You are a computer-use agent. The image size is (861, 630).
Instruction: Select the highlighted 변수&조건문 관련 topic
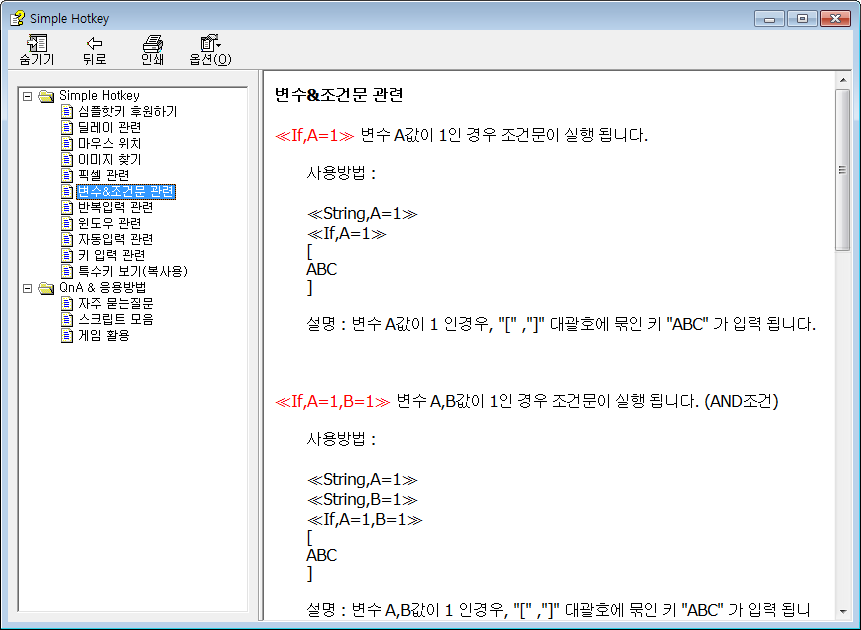[126, 192]
